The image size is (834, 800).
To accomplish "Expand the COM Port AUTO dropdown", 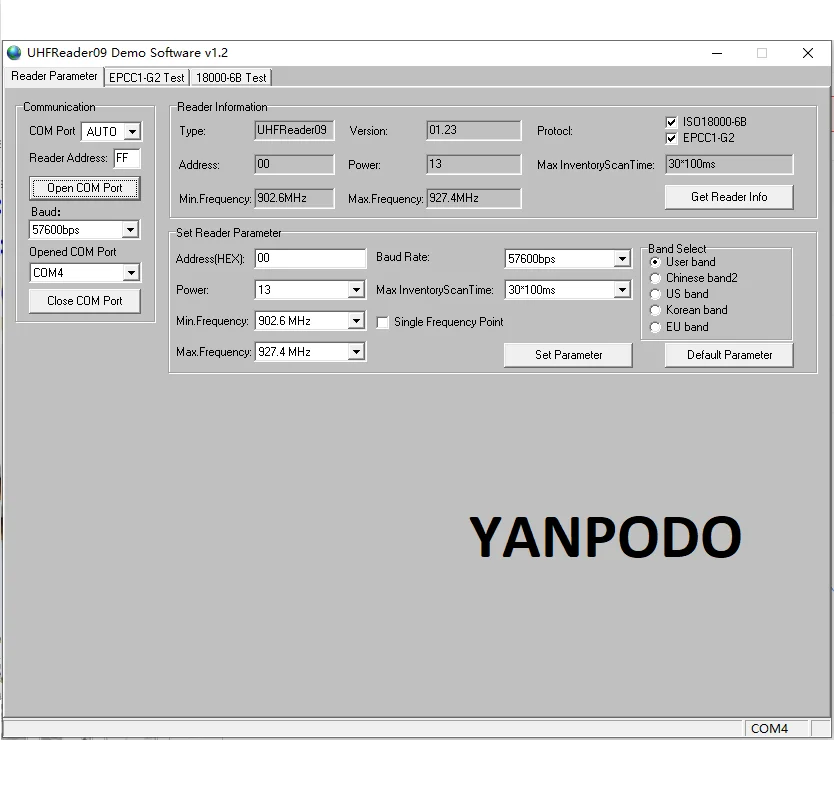I will tap(132, 131).
